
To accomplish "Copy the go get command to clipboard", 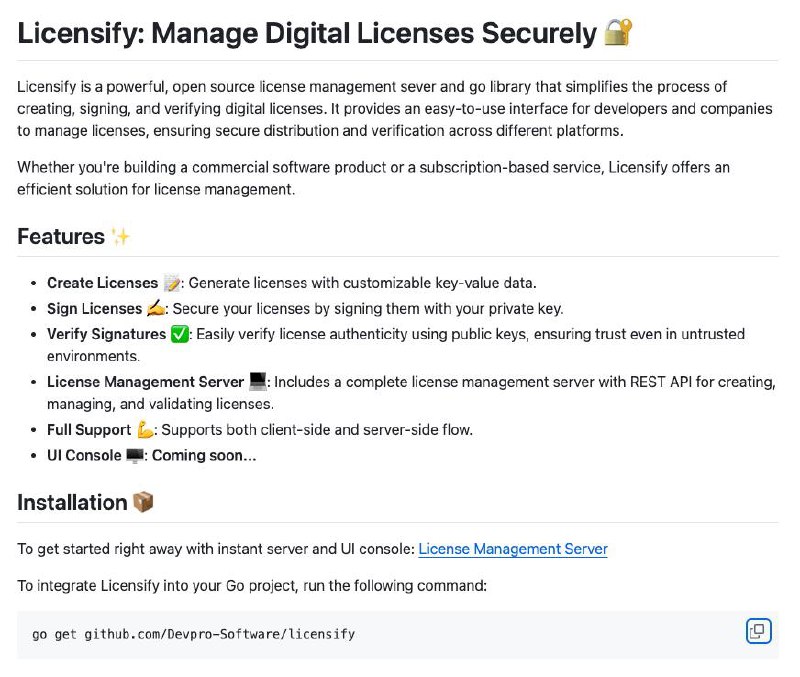I will pos(758,631).
